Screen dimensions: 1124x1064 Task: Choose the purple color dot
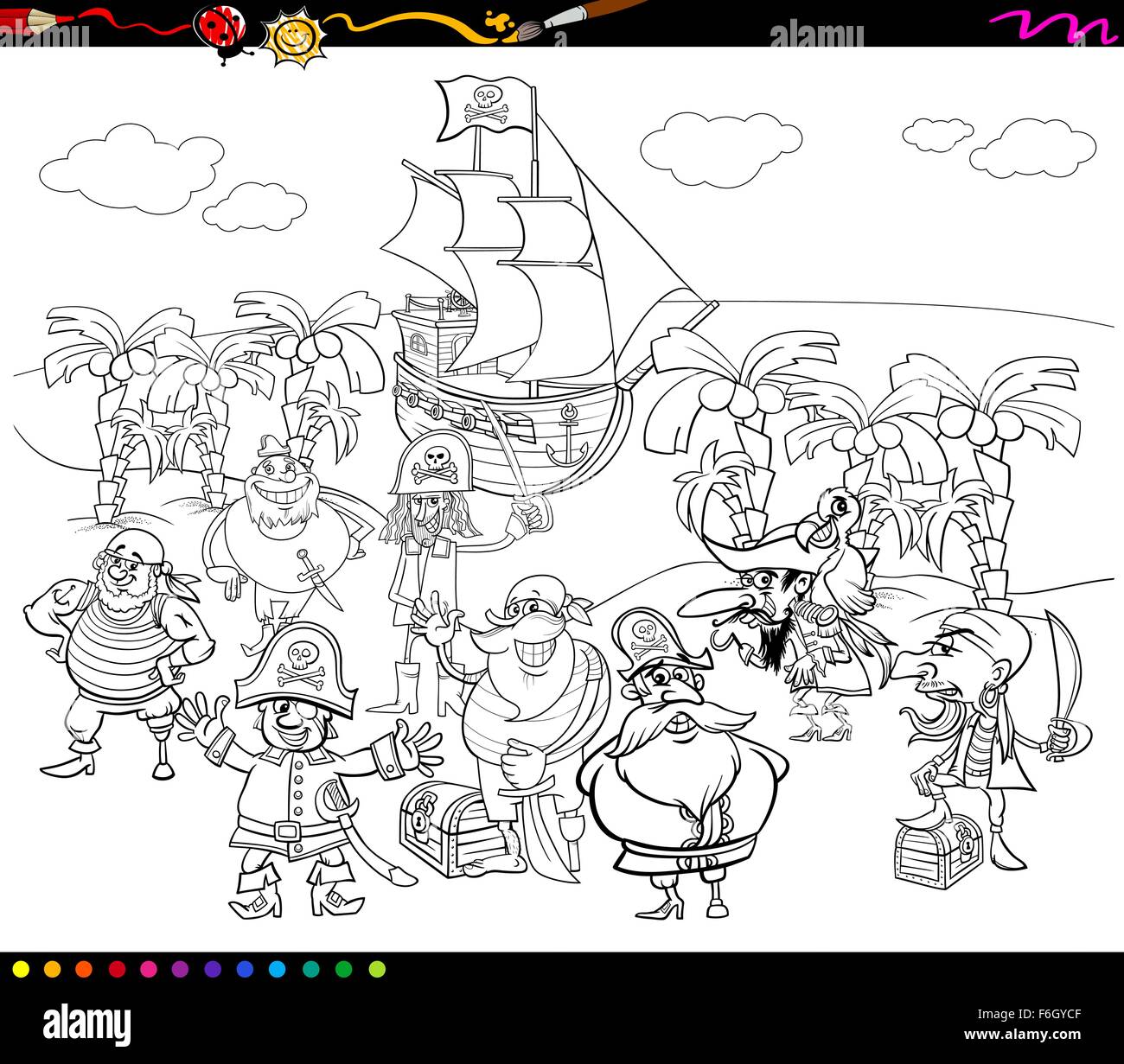(x=182, y=969)
